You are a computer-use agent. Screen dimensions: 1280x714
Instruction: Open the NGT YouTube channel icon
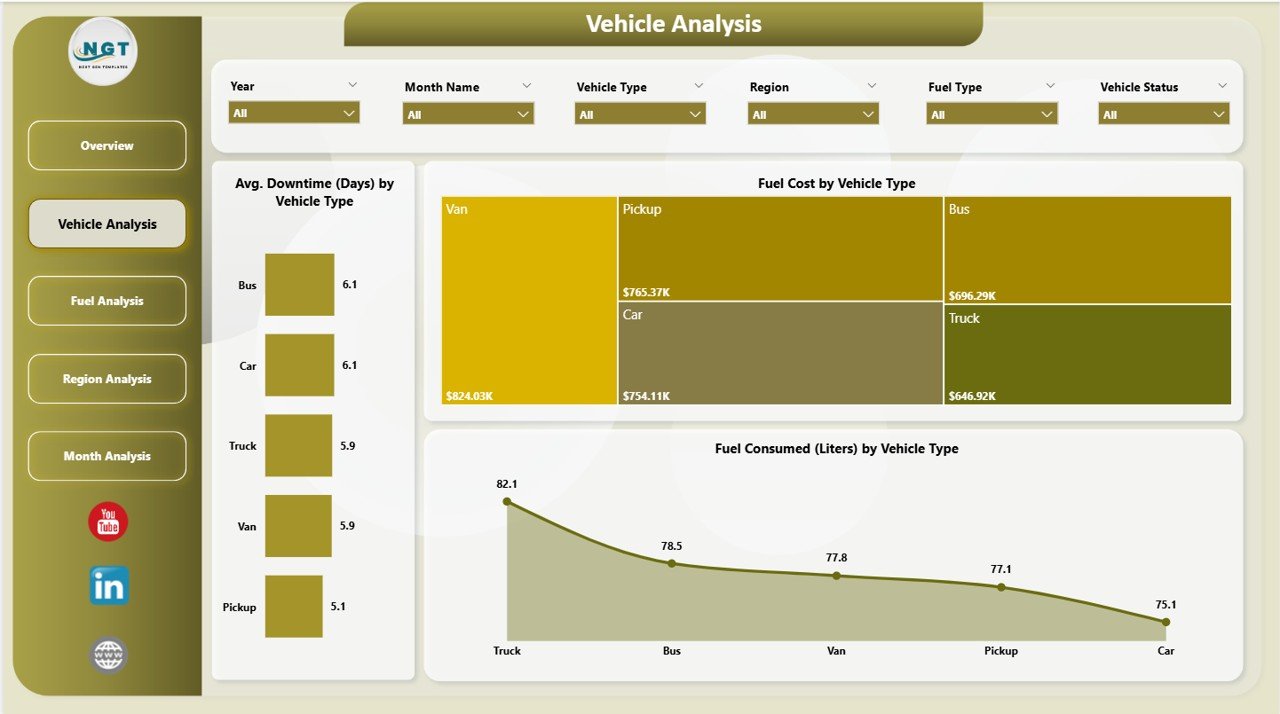(x=107, y=521)
